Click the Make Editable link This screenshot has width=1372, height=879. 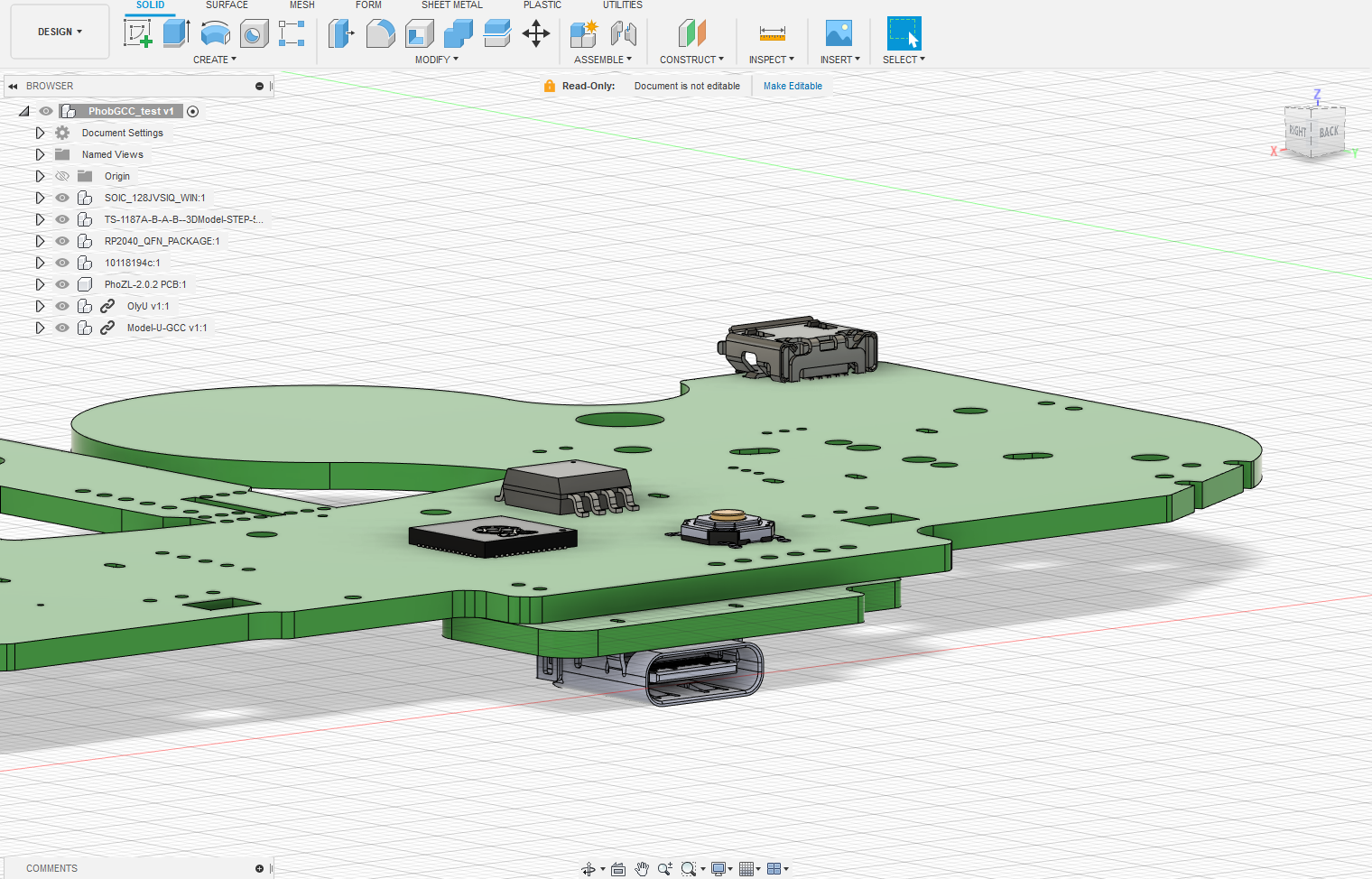click(793, 87)
